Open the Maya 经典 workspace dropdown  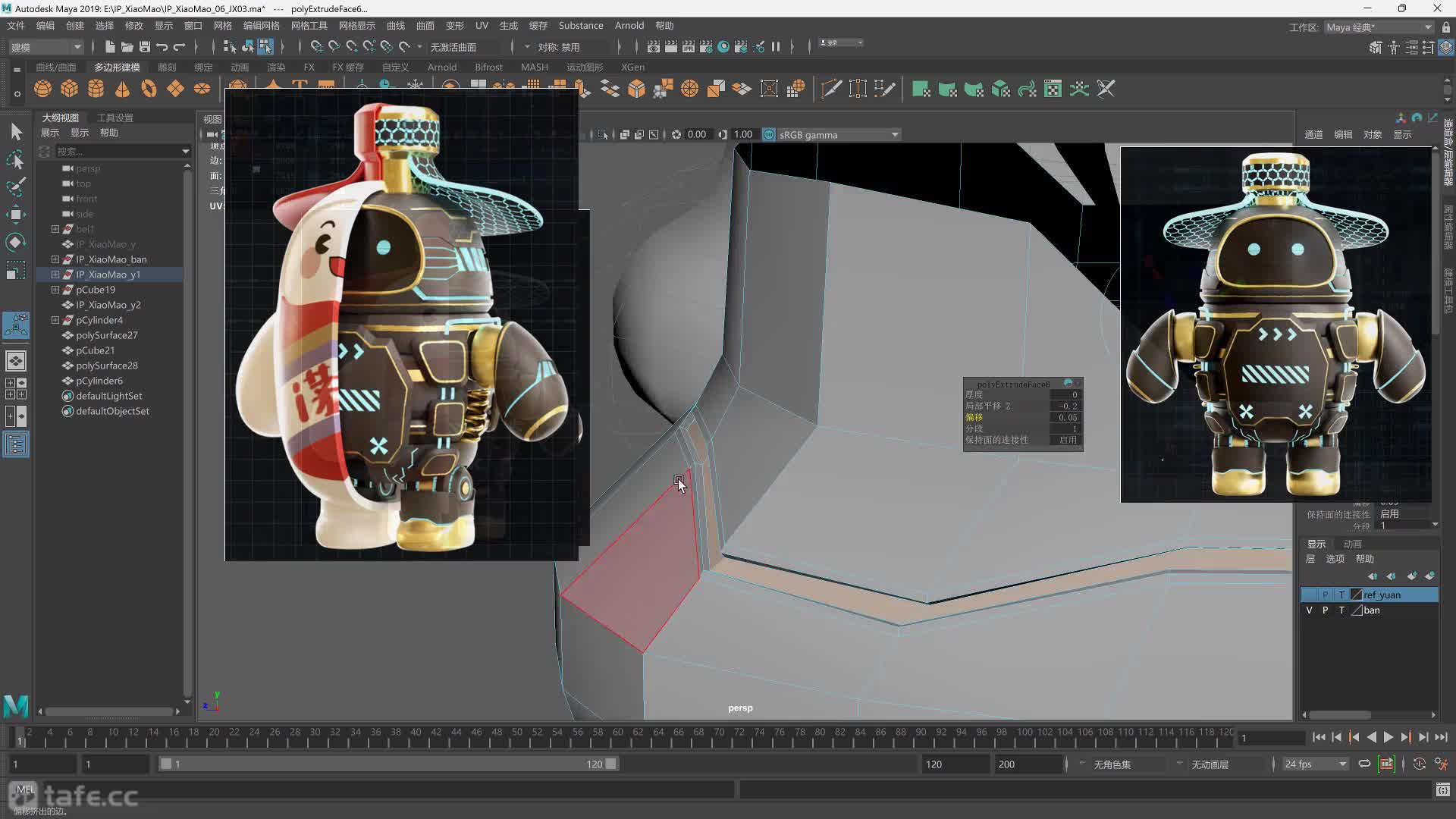(x=1379, y=27)
